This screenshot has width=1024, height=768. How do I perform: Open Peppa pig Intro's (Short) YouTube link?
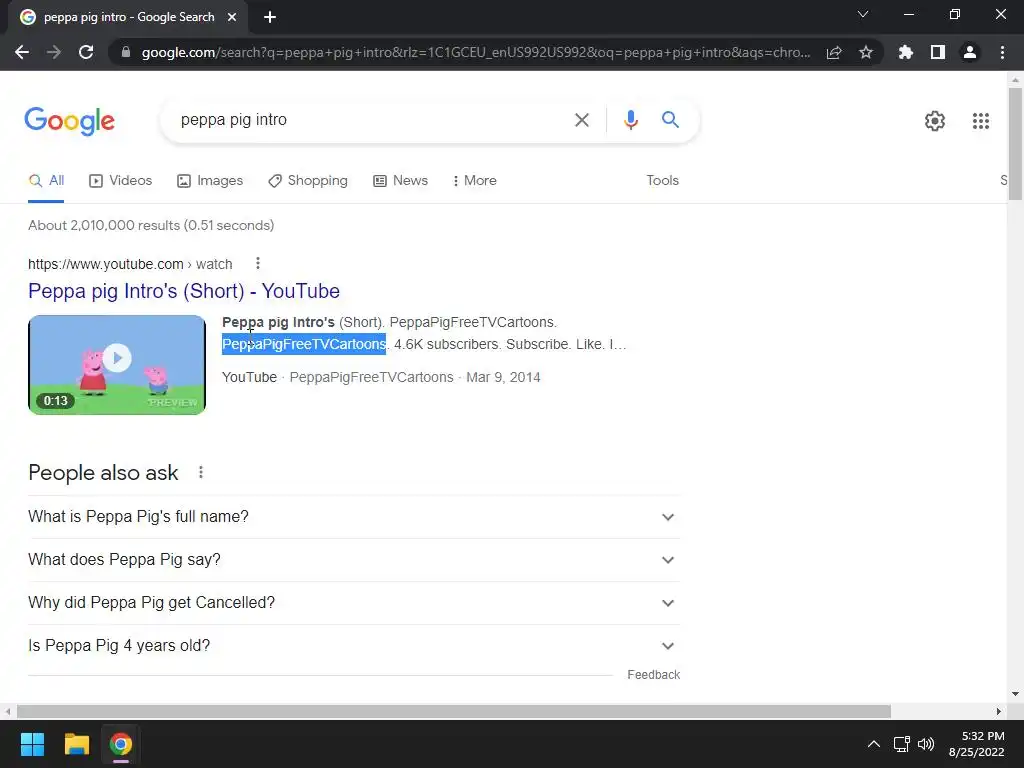pyautogui.click(x=184, y=291)
